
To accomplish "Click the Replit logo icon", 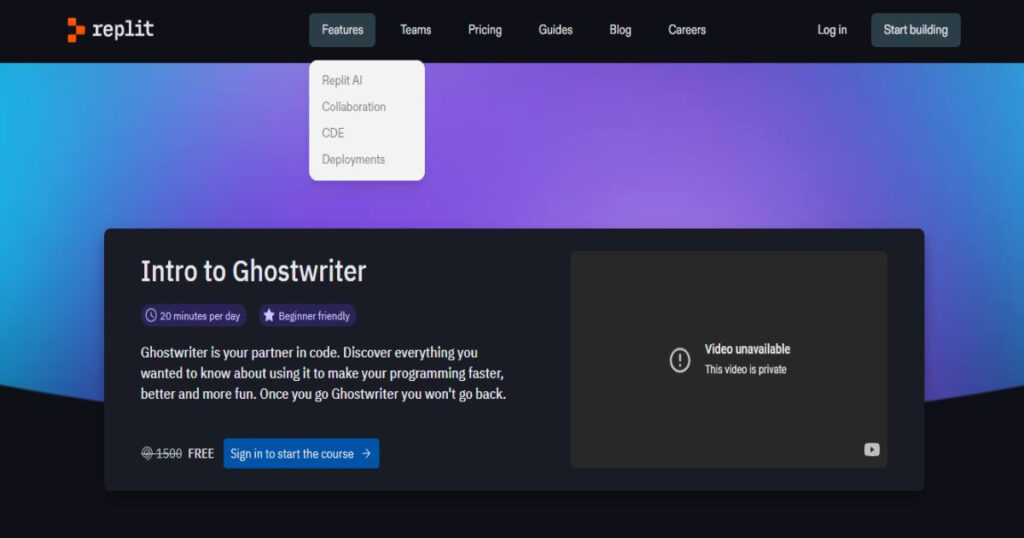I will click(76, 30).
